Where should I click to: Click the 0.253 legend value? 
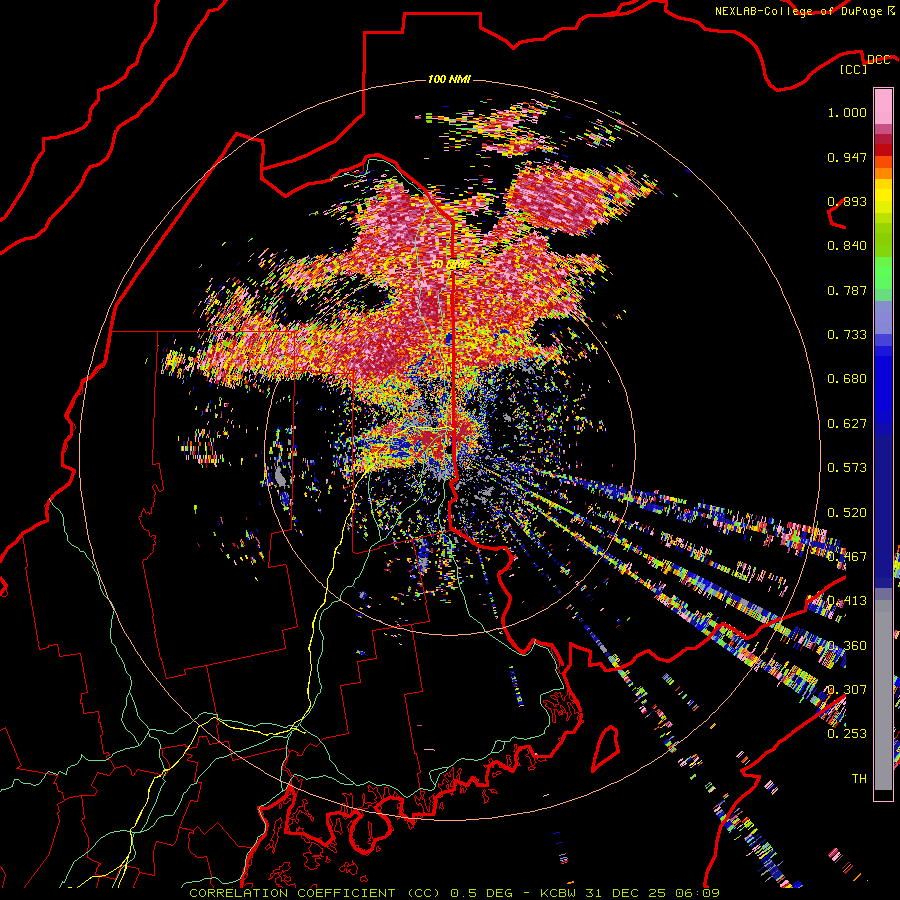[847, 734]
